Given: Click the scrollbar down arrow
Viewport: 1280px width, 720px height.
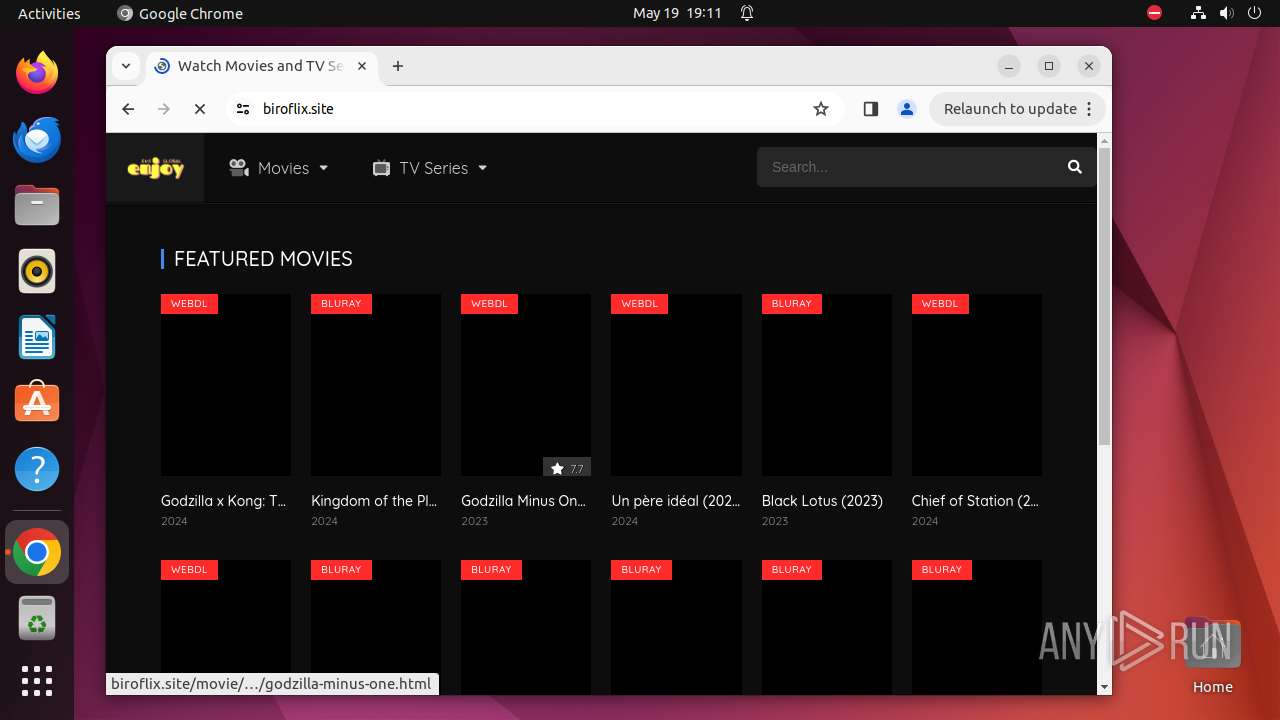Looking at the screenshot, I should [x=1104, y=687].
